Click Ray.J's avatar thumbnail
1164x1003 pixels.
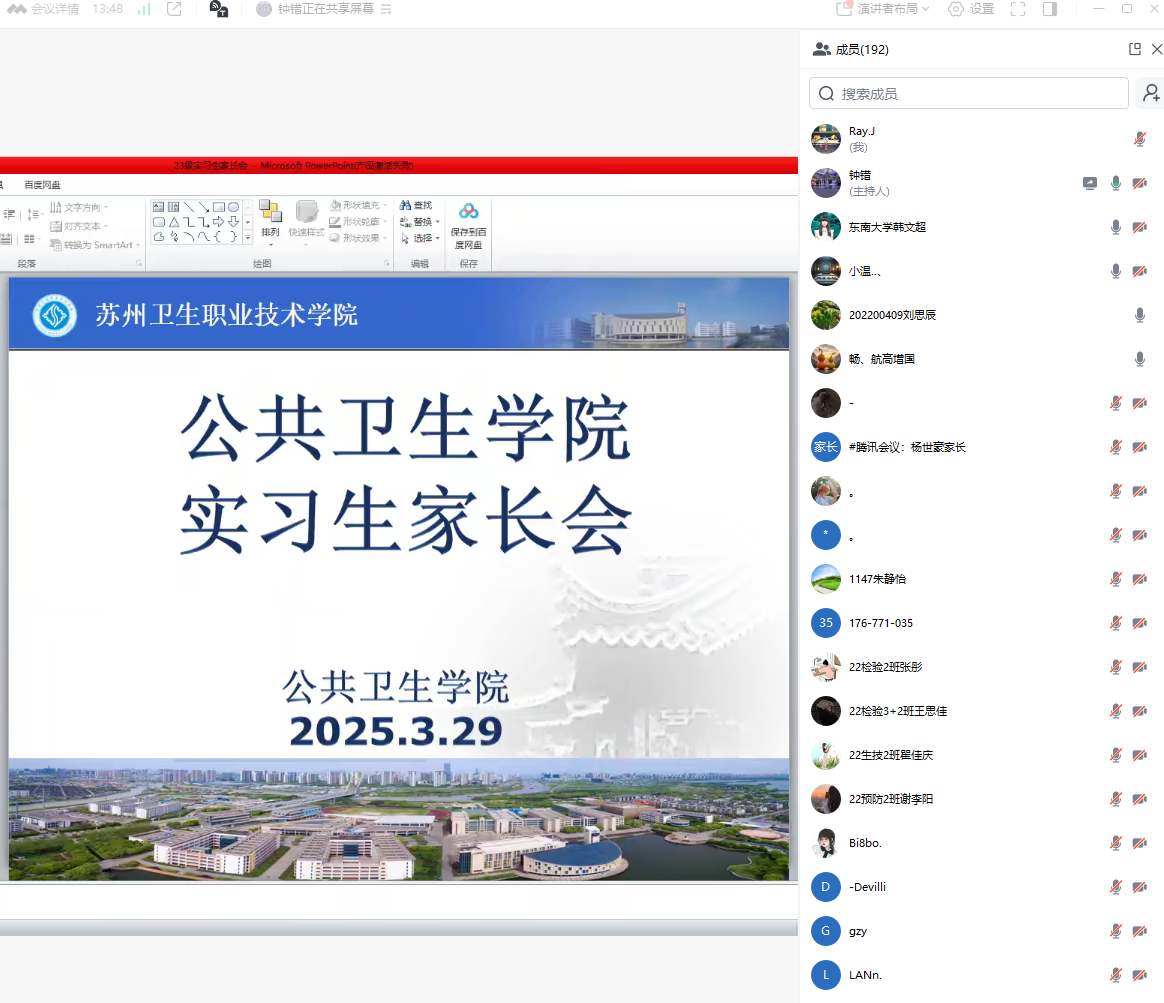pyautogui.click(x=825, y=139)
